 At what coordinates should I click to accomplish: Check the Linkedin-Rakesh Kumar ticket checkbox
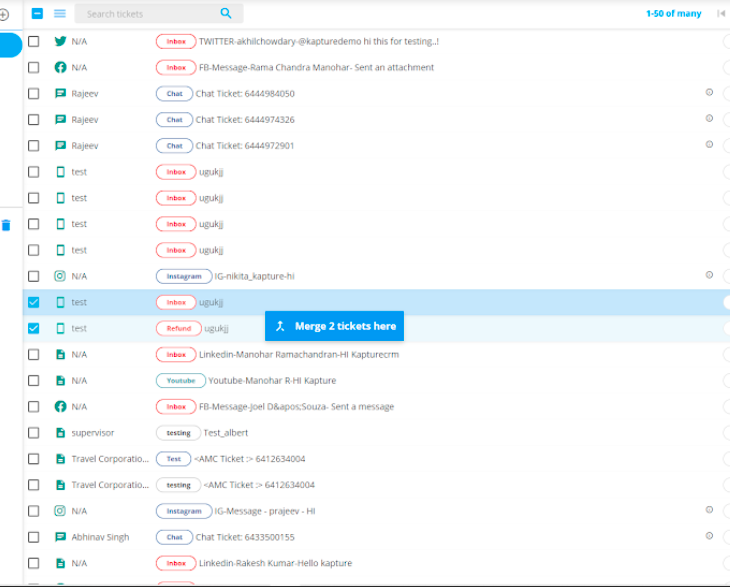(34, 563)
